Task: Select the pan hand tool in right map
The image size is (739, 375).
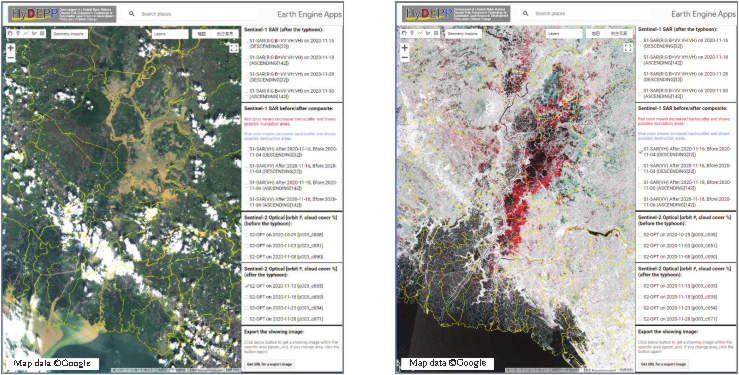Action: coord(404,33)
